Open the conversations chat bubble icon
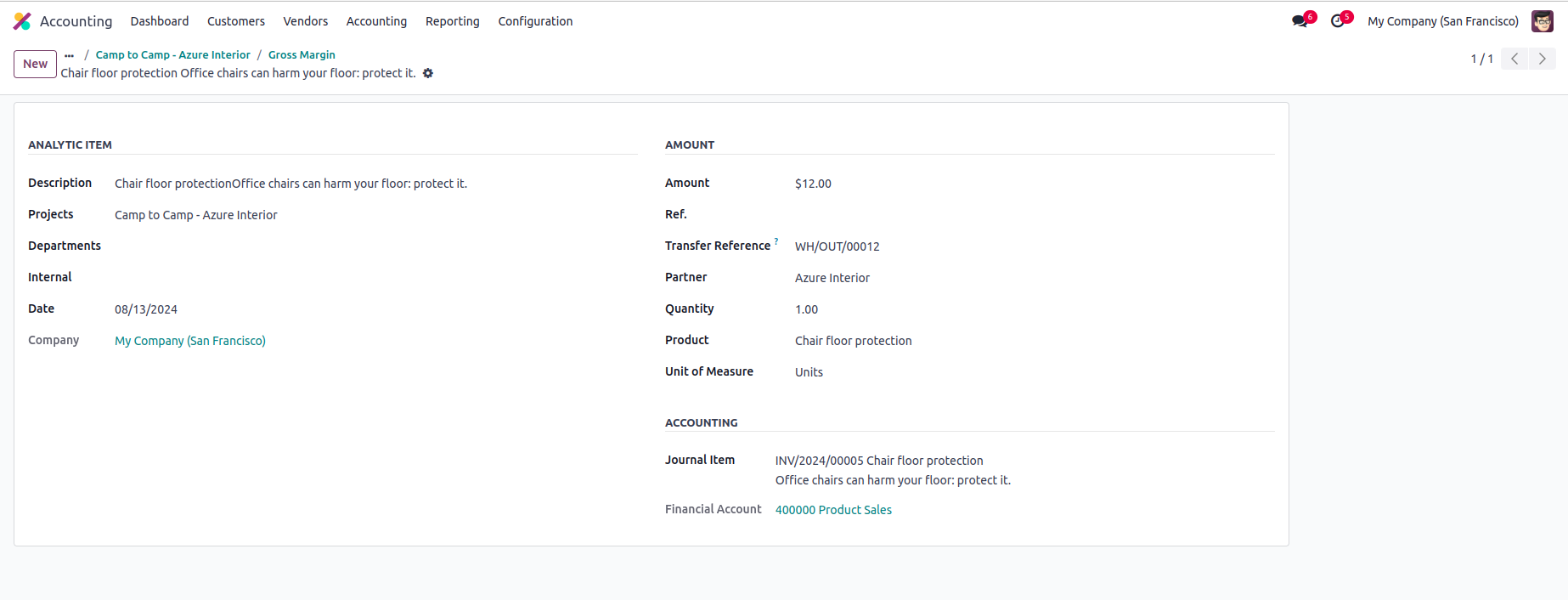Viewport: 1568px width, 600px height. (x=1300, y=21)
